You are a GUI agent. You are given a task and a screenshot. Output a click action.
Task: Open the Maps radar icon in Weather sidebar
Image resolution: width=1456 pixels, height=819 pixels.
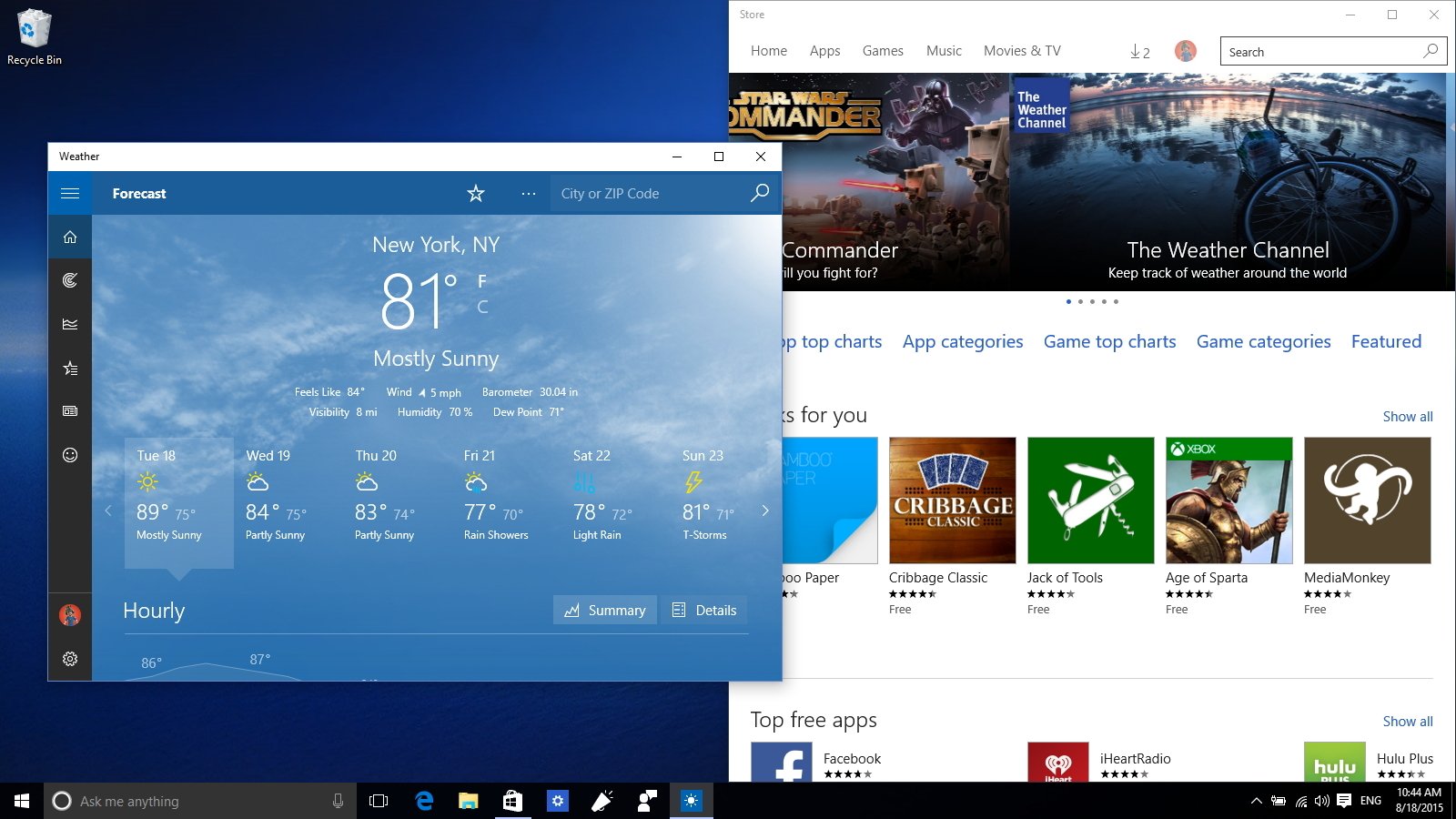70,280
